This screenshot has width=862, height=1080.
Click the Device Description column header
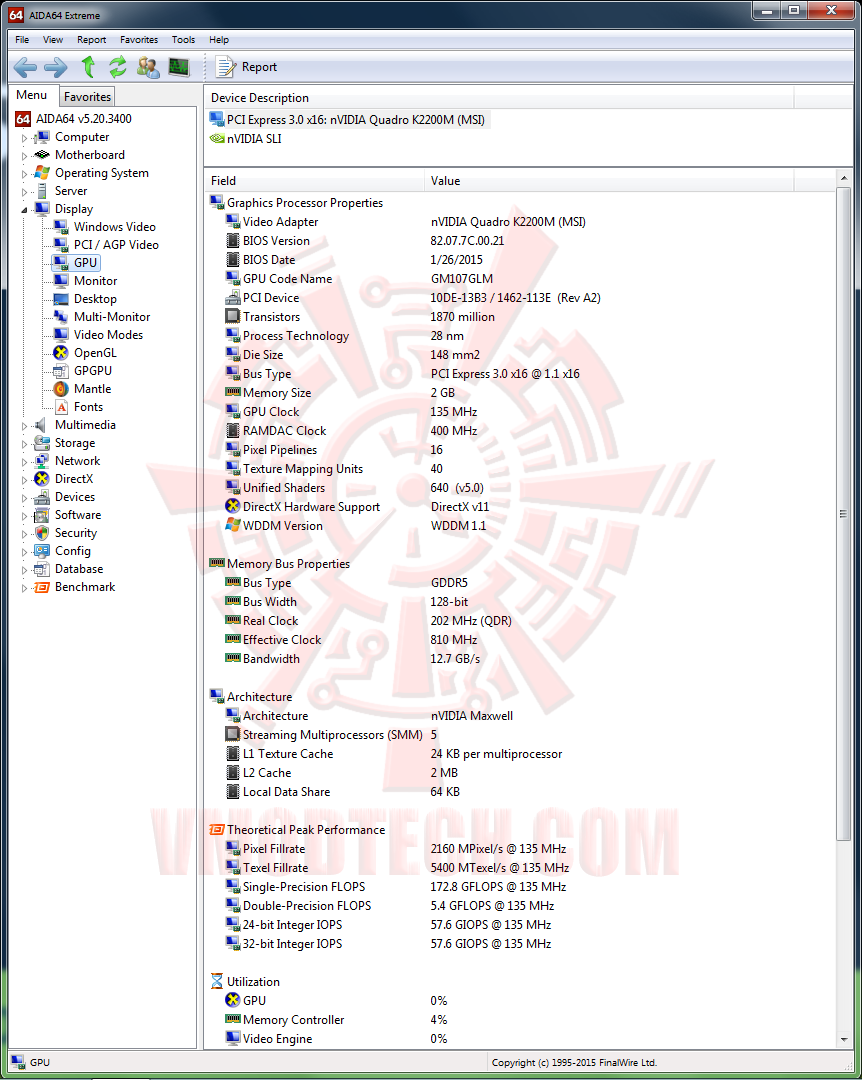click(x=500, y=97)
